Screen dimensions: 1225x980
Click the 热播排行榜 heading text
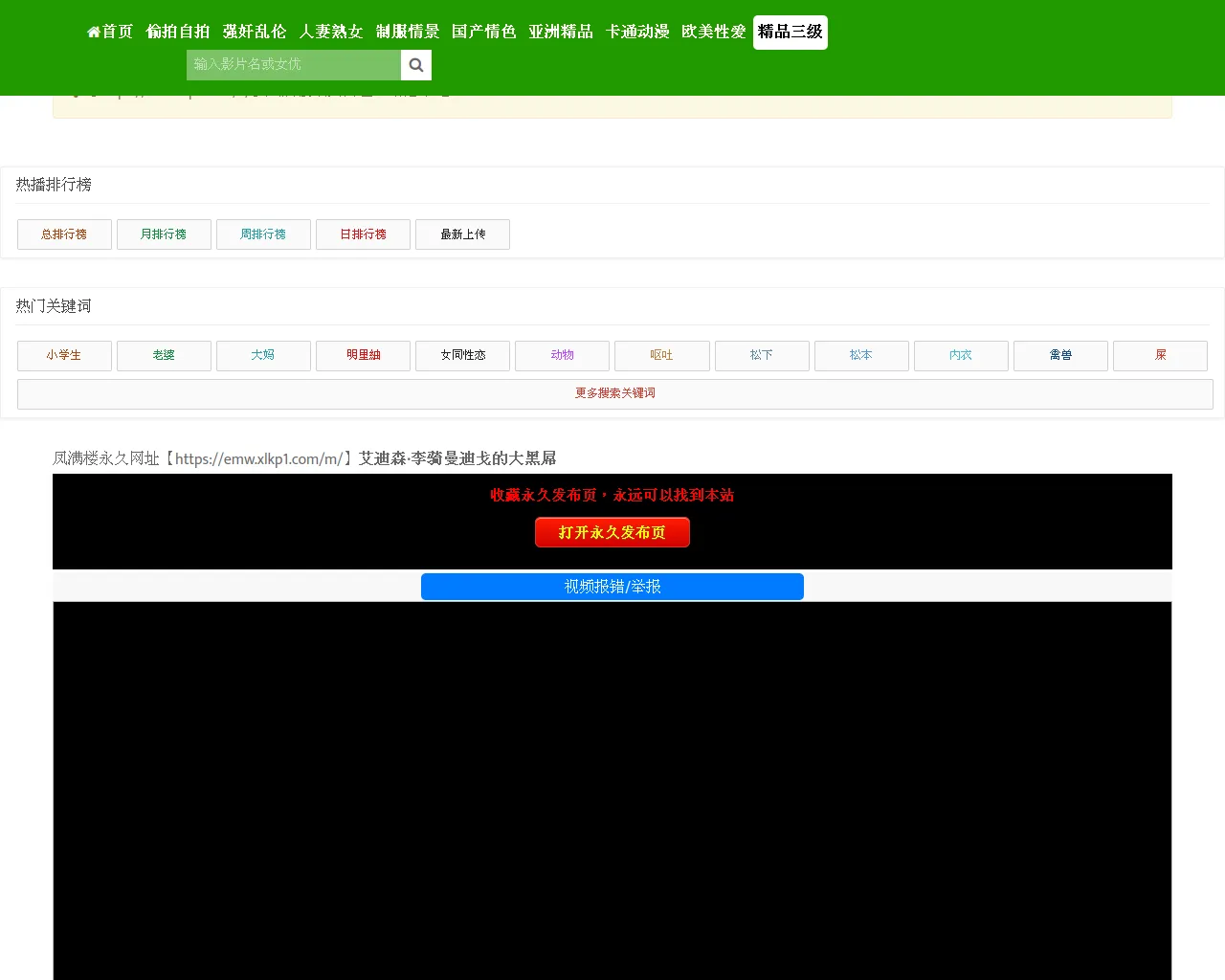[54, 185]
